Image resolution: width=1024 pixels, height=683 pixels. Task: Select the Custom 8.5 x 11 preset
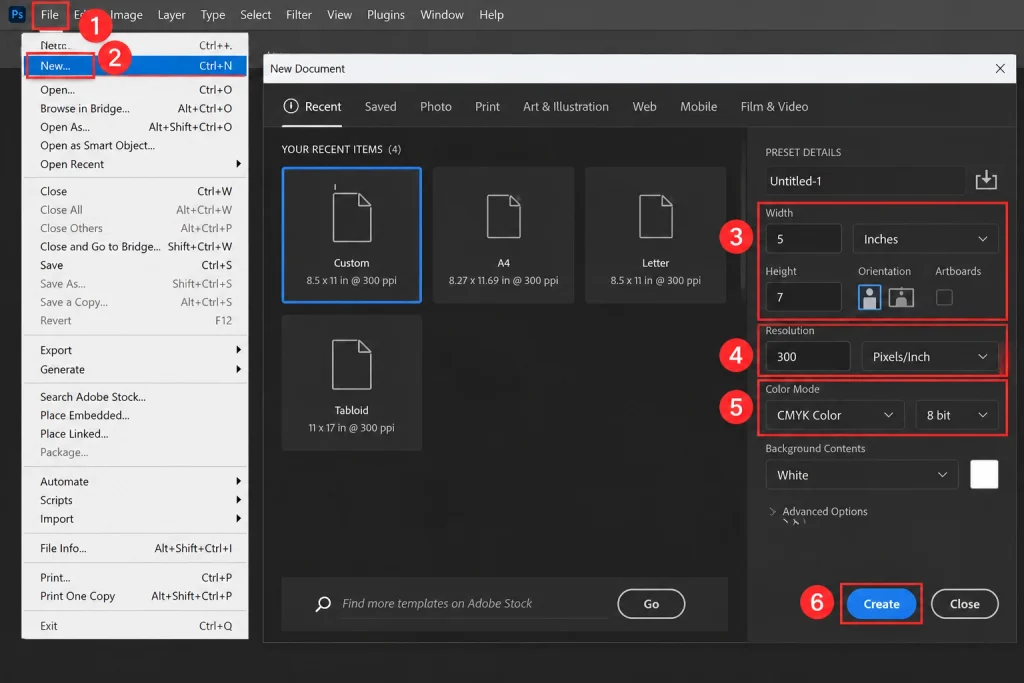351,235
